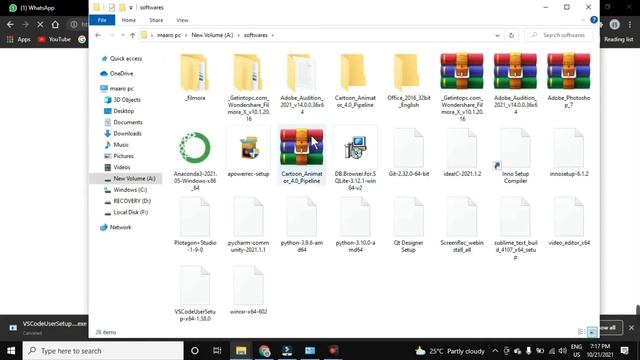The image size is (640, 360).
Task: Switch to details view layout
Action: 581,332
